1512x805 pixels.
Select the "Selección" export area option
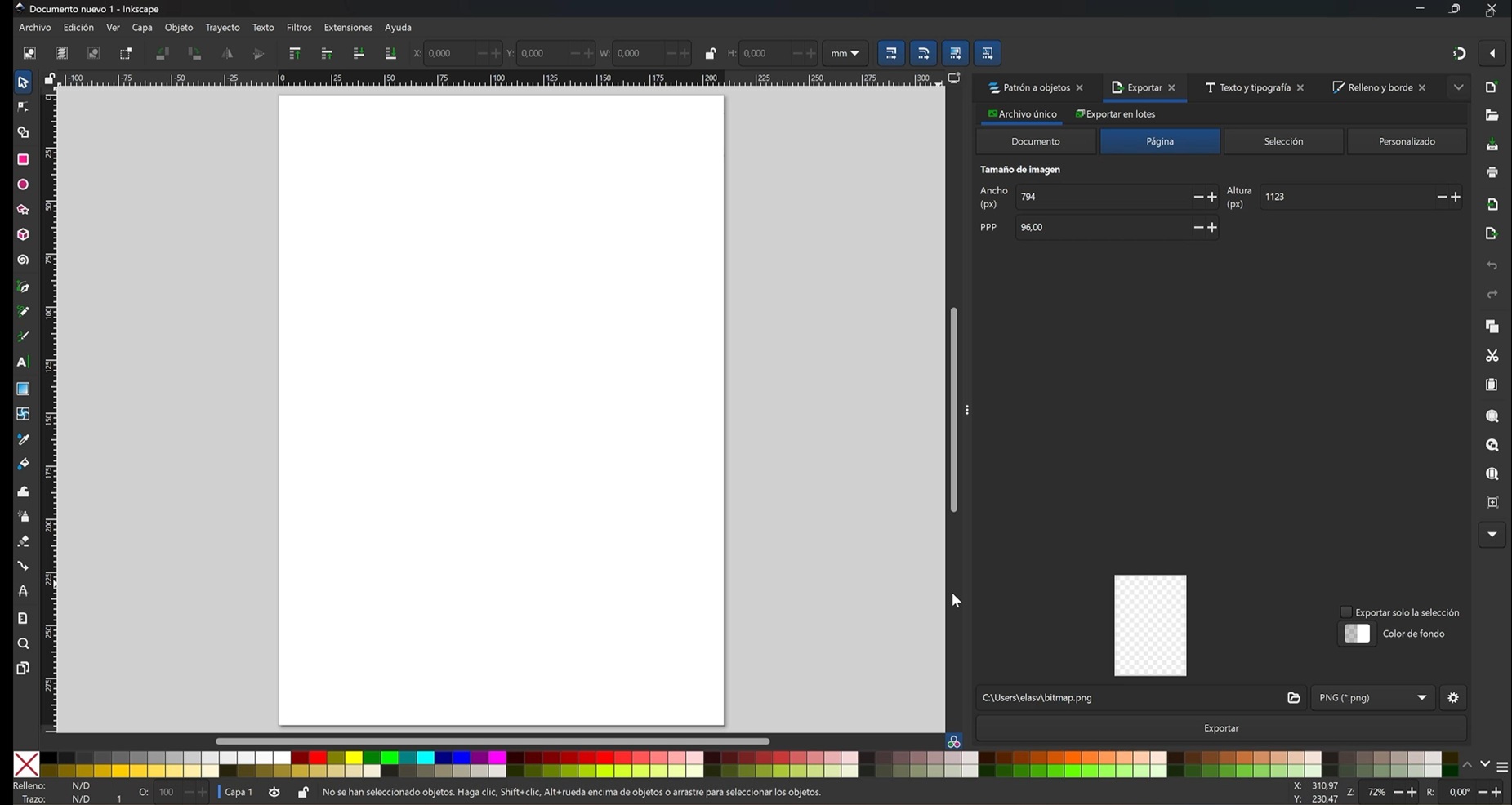(1283, 140)
